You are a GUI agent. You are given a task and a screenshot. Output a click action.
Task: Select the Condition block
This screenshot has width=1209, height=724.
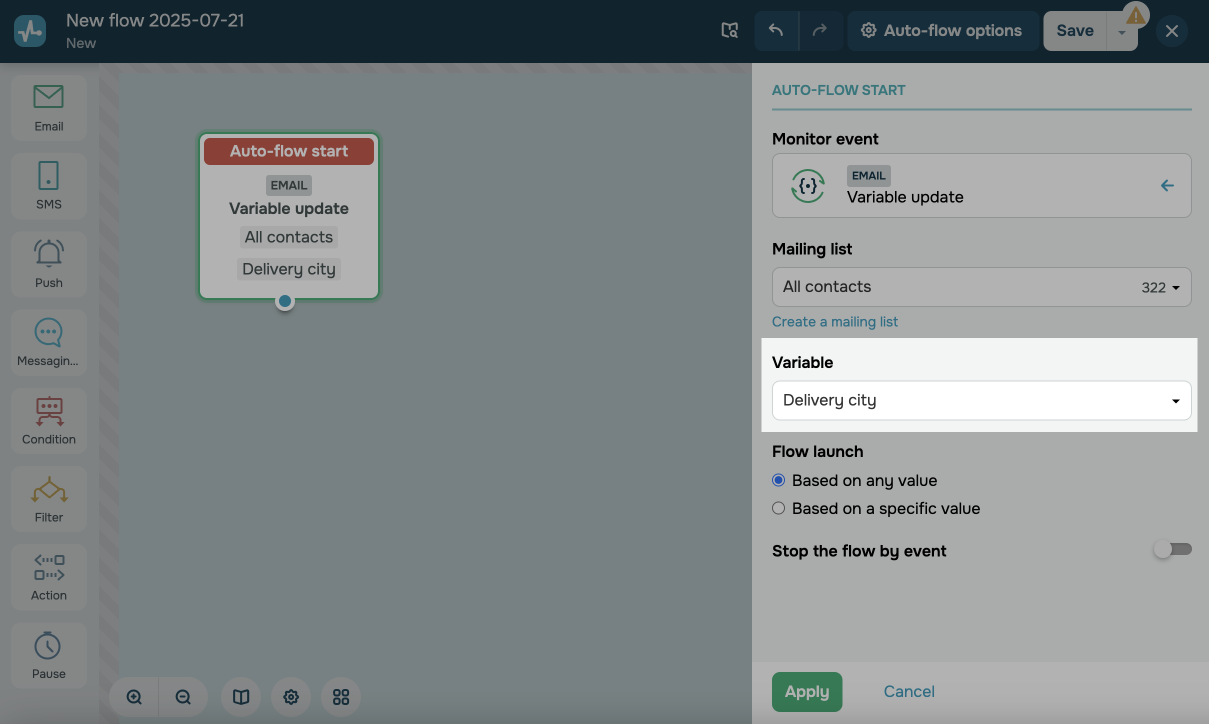coord(48,419)
